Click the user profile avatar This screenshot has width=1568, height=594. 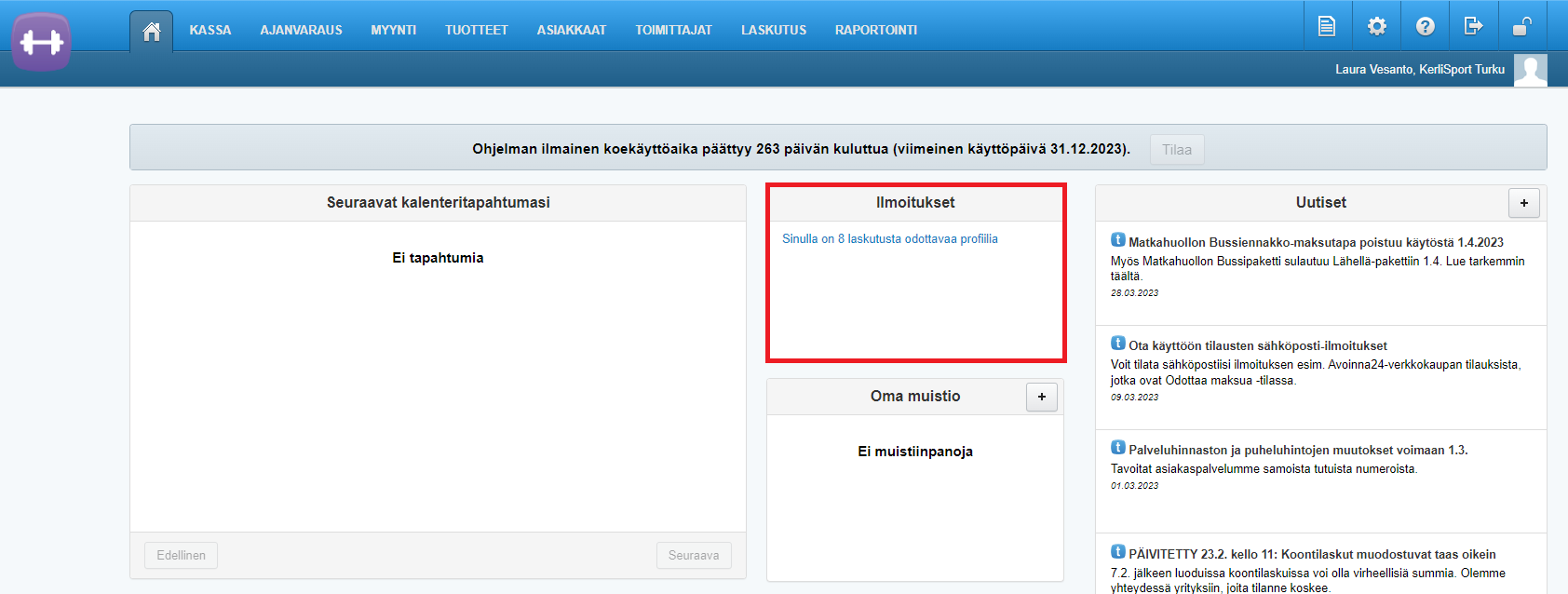pyautogui.click(x=1530, y=70)
